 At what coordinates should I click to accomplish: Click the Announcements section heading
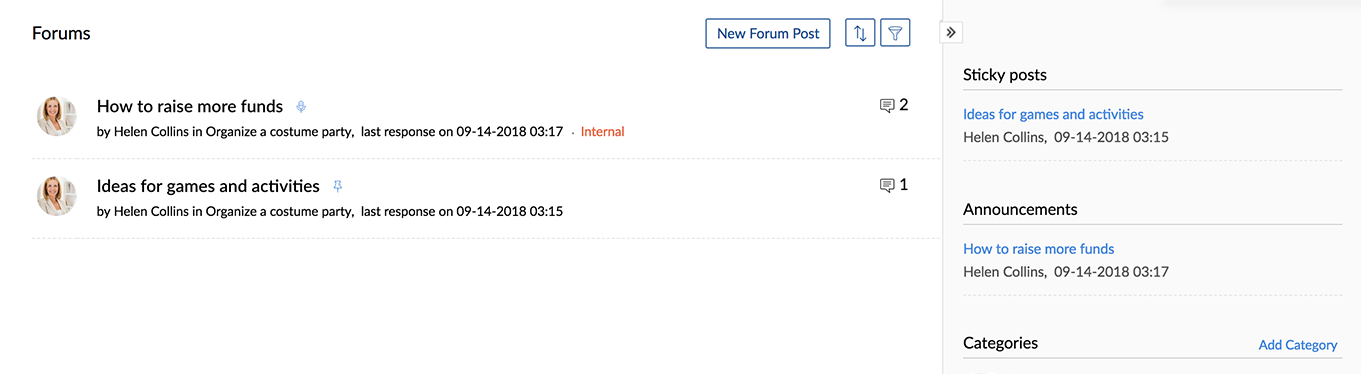(1020, 209)
